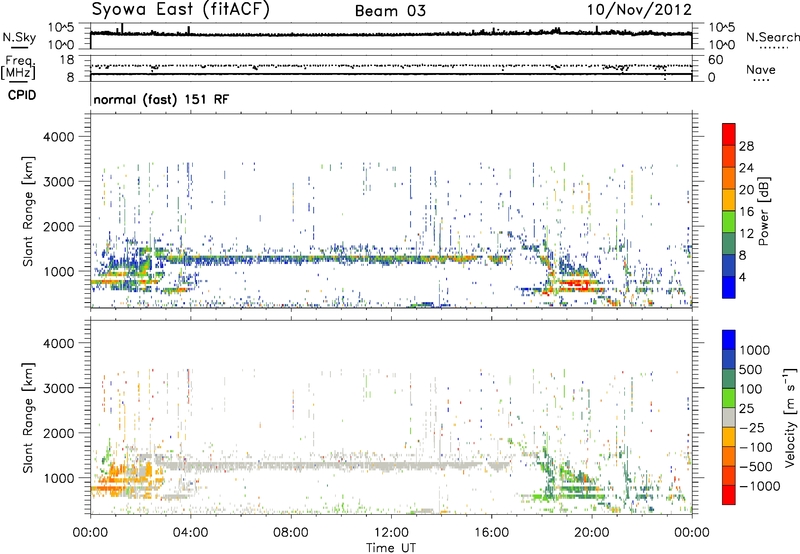Click the 'Power [dB]' colorbar title
This screenshot has width=800, height=554.
tap(763, 211)
